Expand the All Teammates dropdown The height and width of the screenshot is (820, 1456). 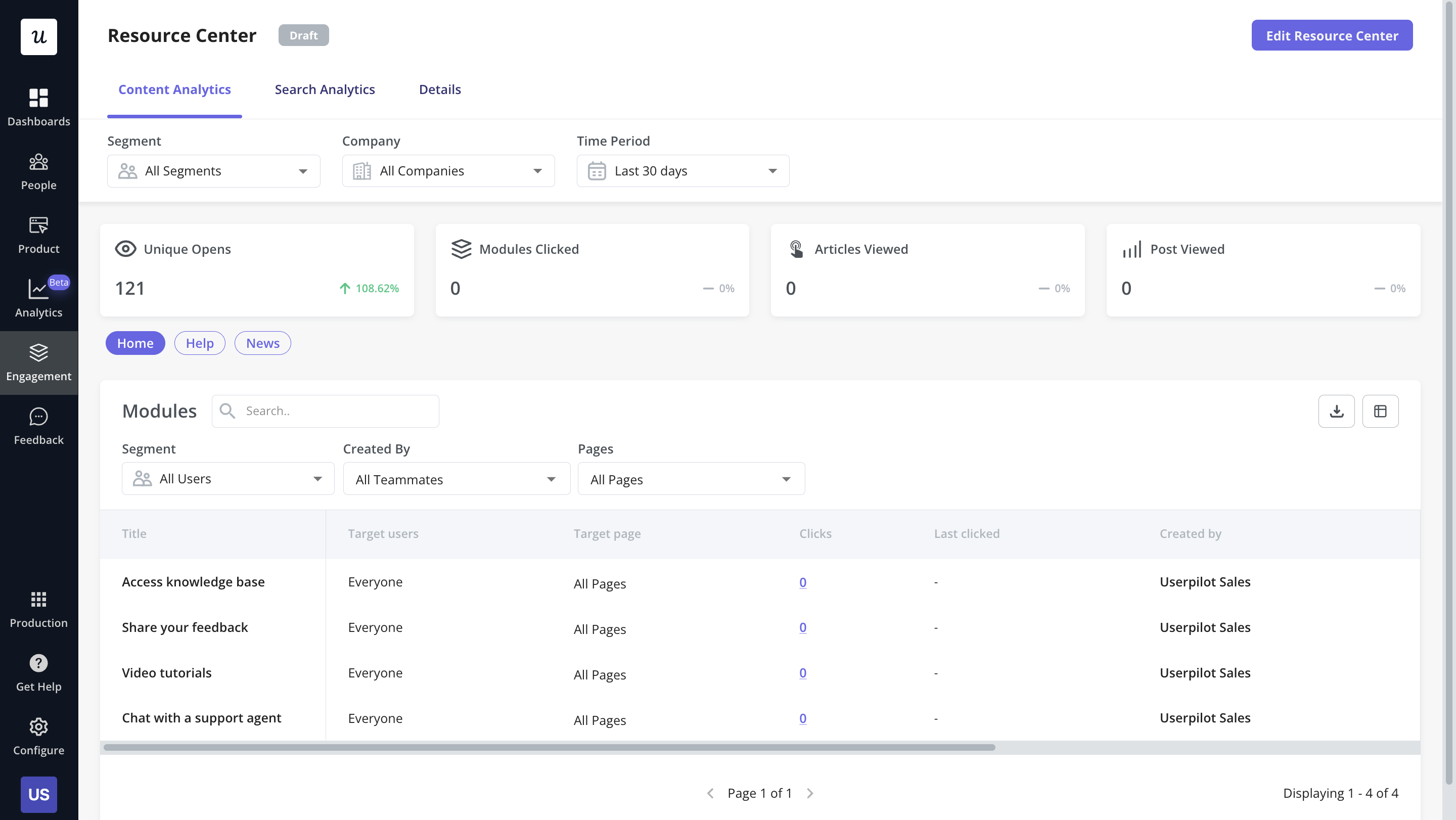[456, 479]
